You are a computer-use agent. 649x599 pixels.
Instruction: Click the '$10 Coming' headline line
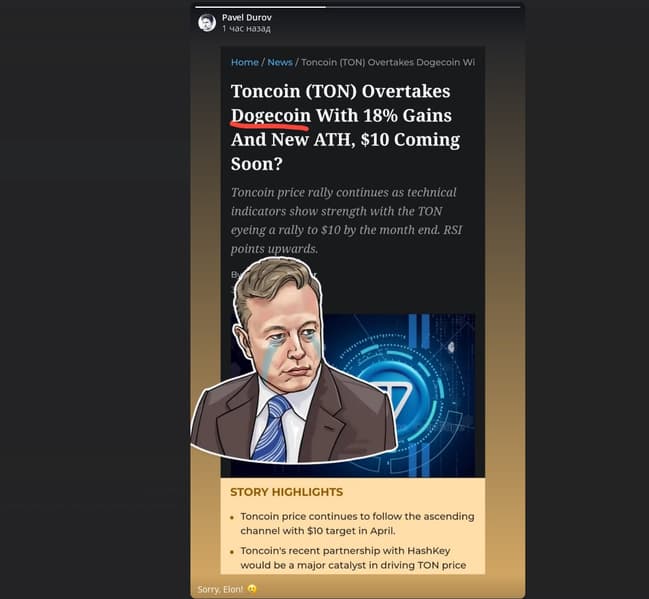point(345,140)
